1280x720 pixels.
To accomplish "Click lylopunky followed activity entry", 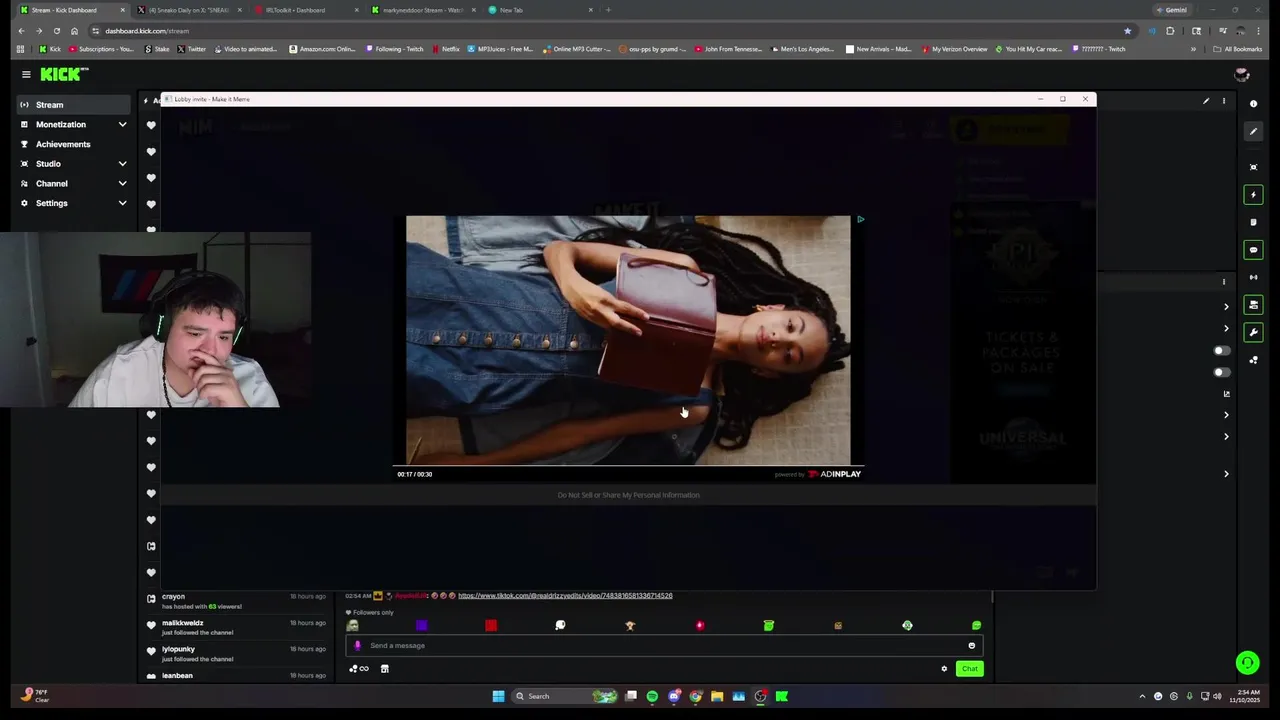I will 237,654.
